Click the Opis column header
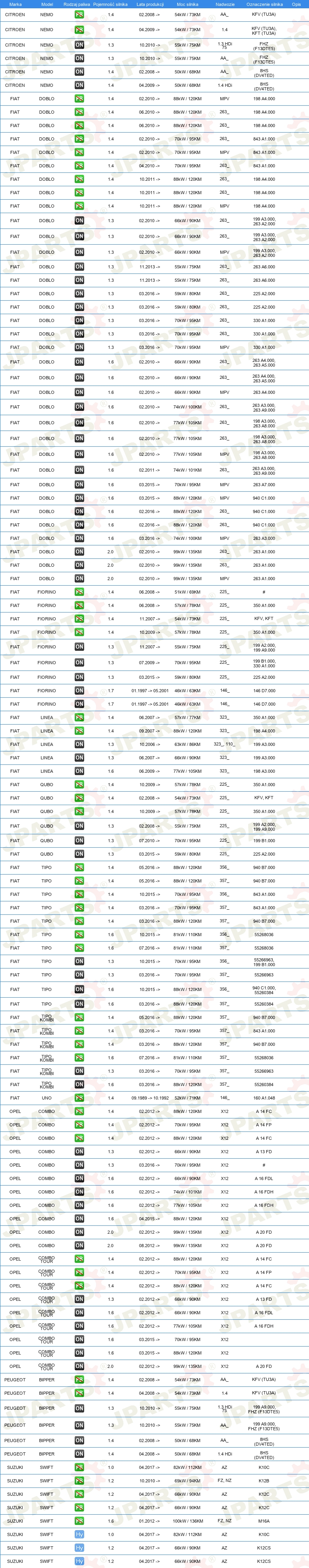 click(x=296, y=4)
